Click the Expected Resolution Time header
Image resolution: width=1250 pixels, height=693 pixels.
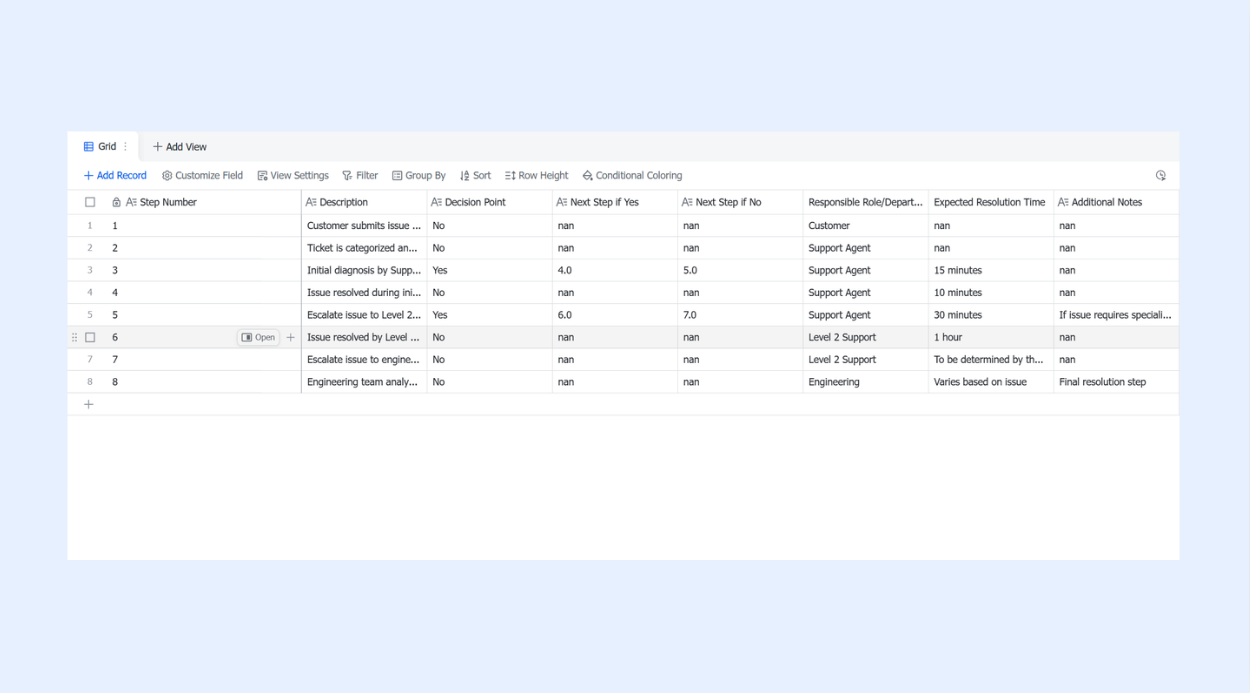pos(991,202)
